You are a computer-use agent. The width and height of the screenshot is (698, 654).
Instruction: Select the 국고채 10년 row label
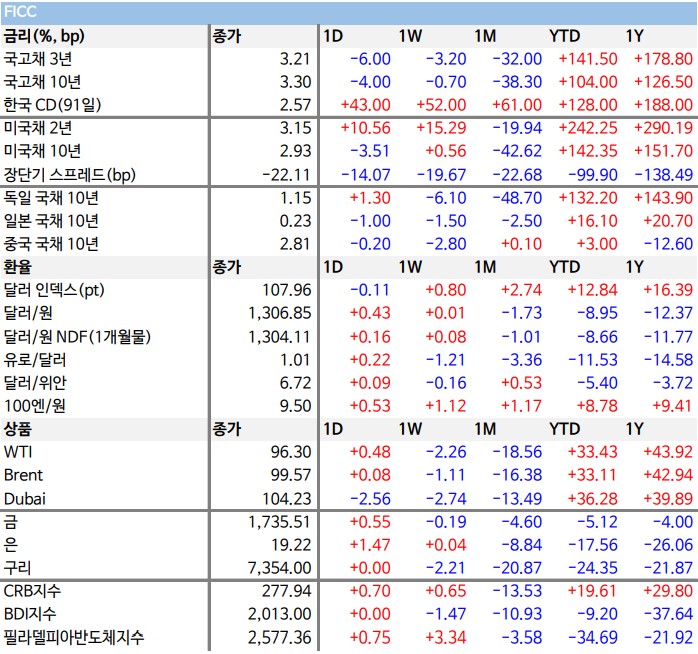point(42,82)
